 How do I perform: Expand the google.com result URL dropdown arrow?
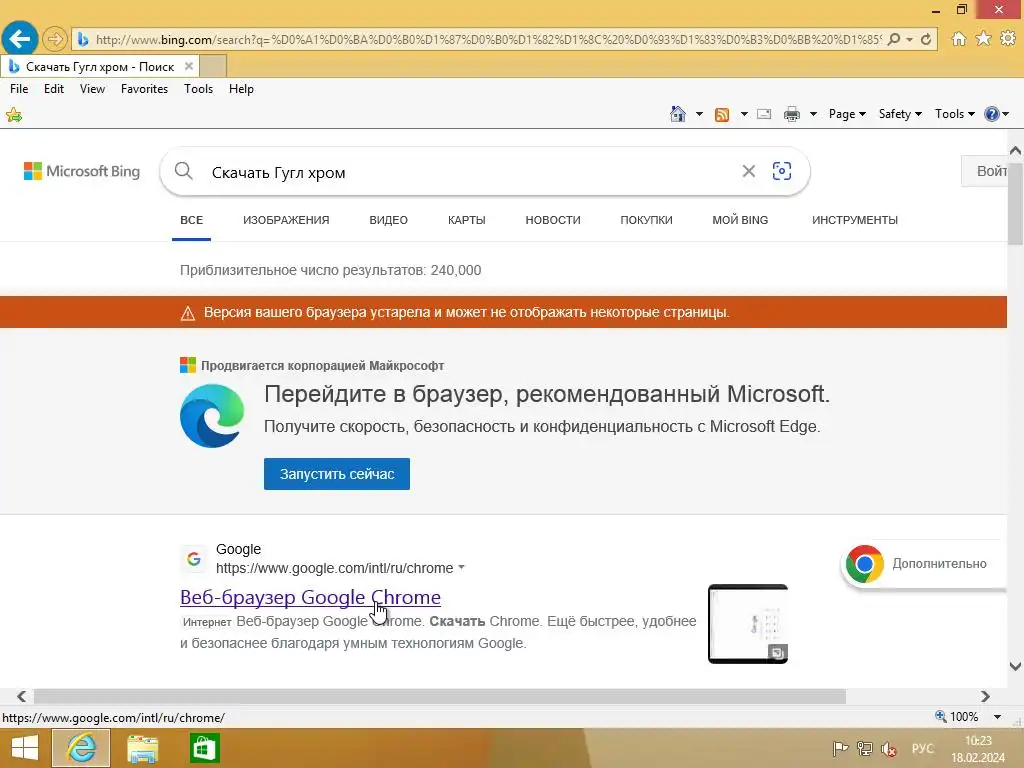[x=462, y=568]
